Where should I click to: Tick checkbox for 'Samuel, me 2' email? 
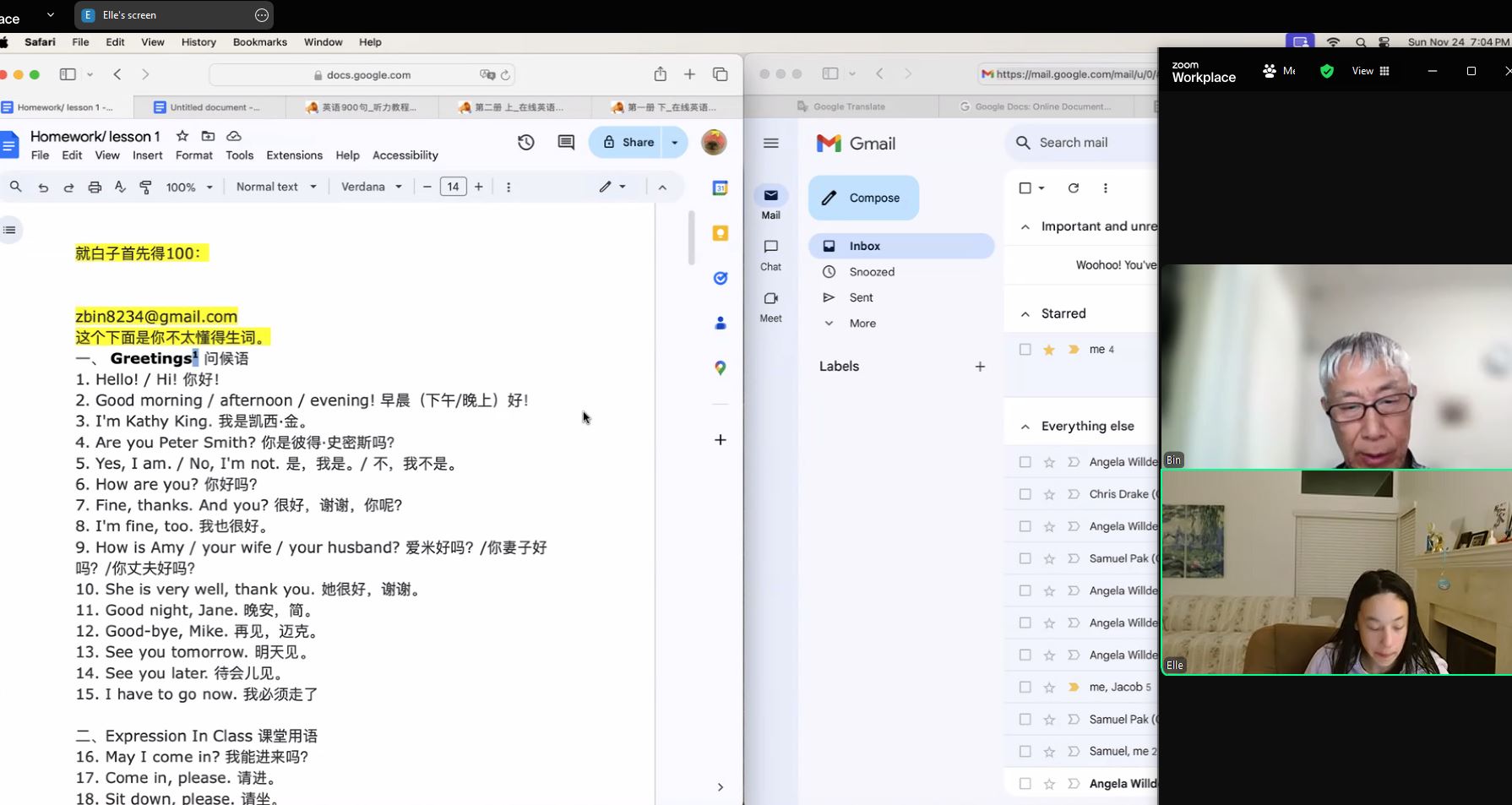(1025, 751)
